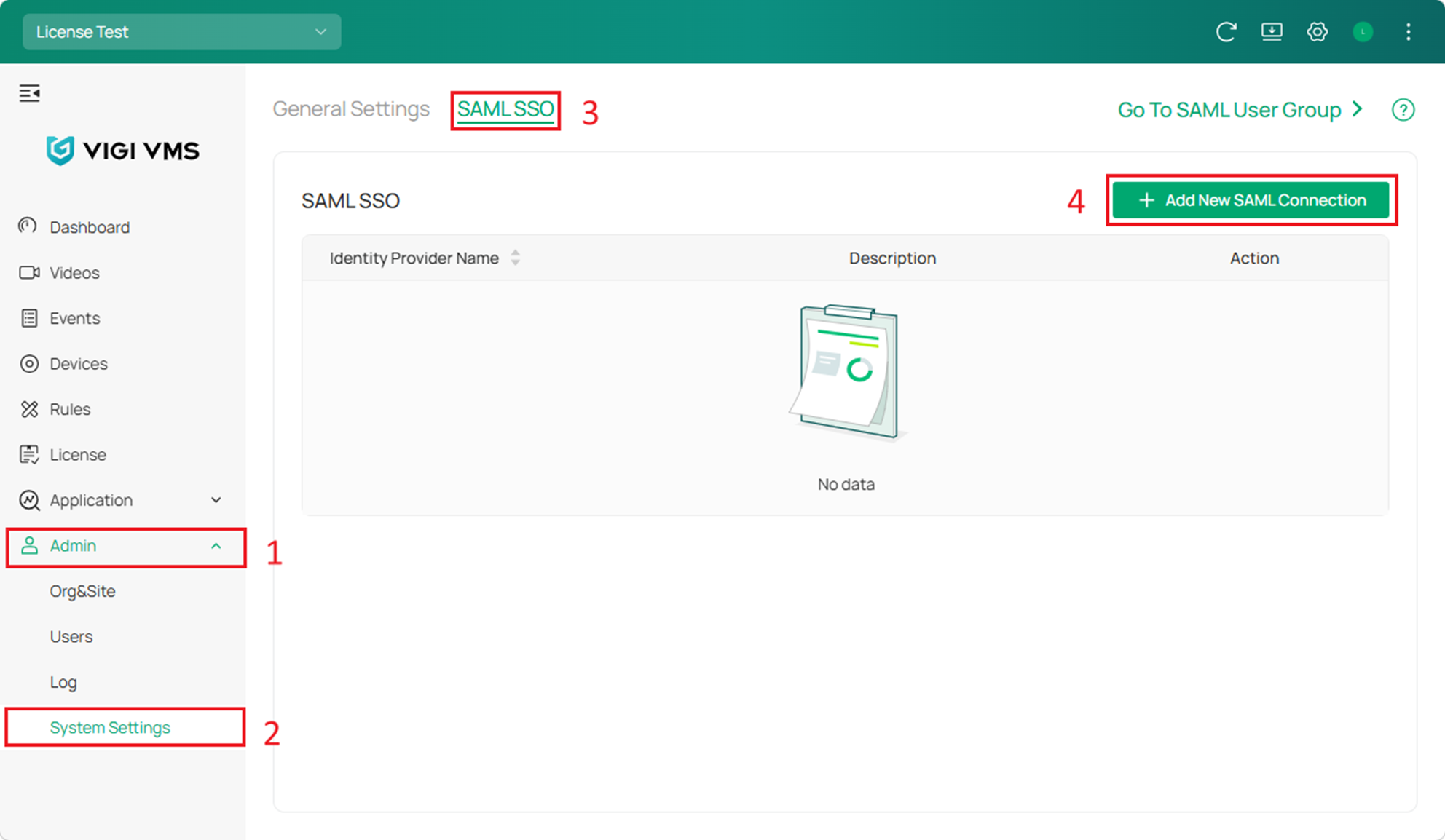Open Rules in the sidebar

click(70, 409)
